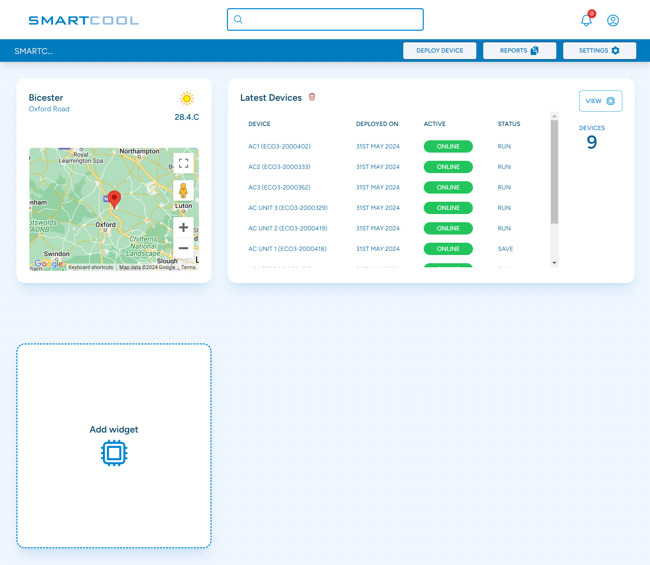Open the Deploy Device page

(439, 50)
